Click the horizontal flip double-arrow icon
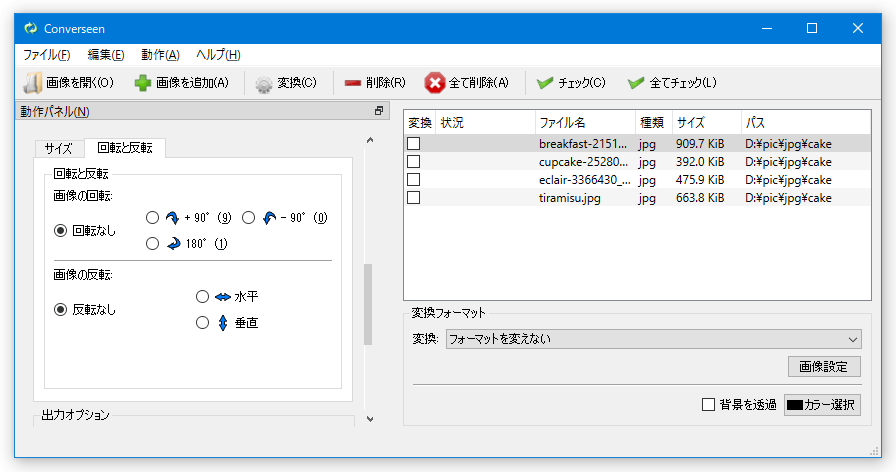This screenshot has height=472, width=896. click(223, 297)
